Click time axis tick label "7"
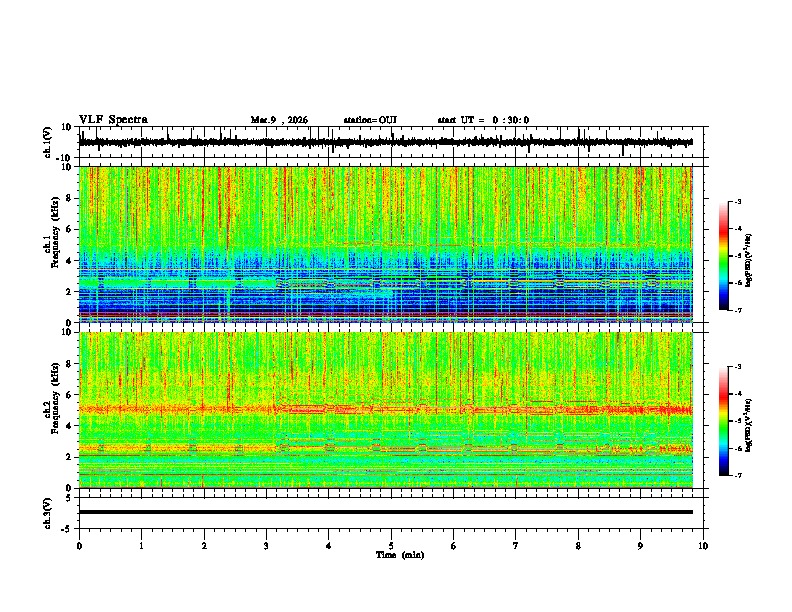 point(516,546)
